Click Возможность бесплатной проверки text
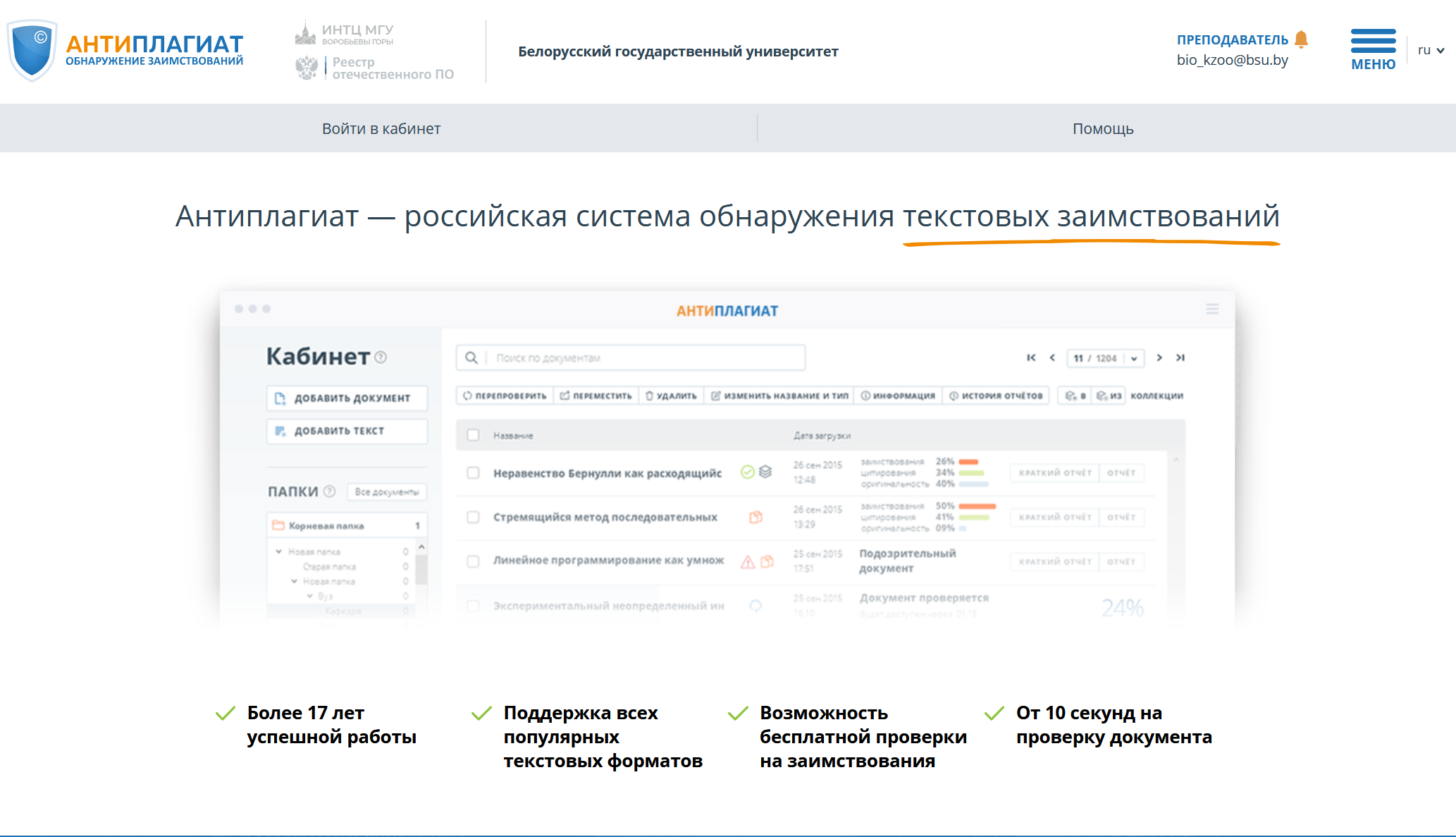The image size is (1456, 837). (863, 737)
